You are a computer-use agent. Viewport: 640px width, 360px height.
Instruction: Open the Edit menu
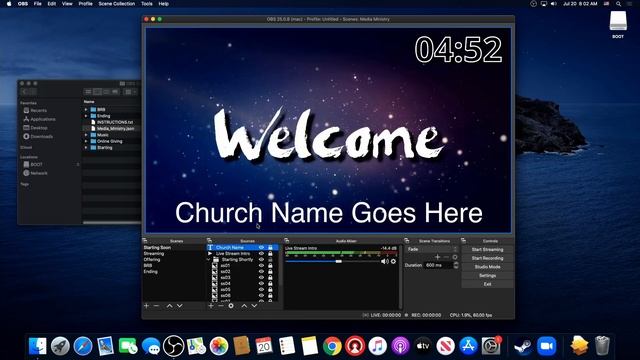click(52, 4)
